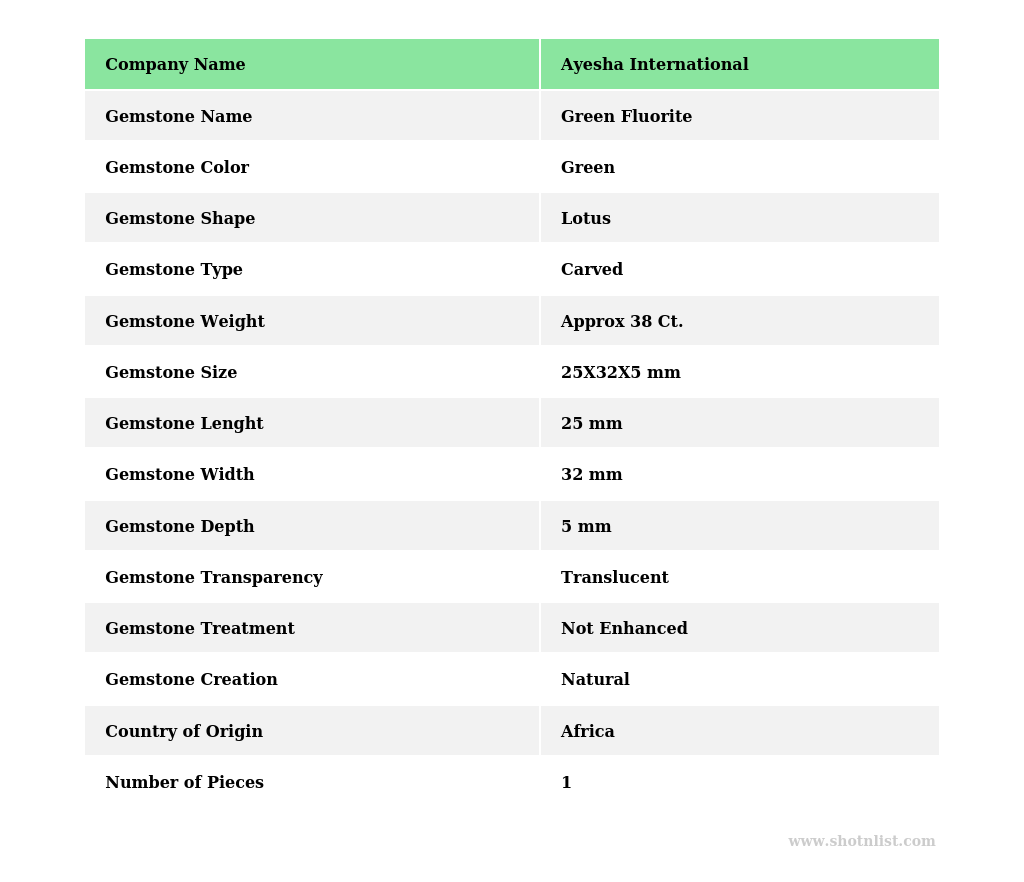Image resolution: width=1024 pixels, height=882 pixels.
Task: Select the Natural creation value
Action: 595,680
